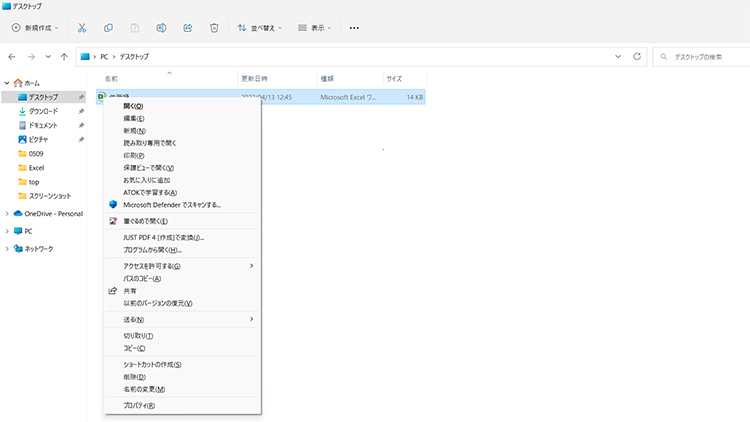This screenshot has height=422, width=750.
Task: Click the refresh icon beside address bar
Action: click(637, 57)
